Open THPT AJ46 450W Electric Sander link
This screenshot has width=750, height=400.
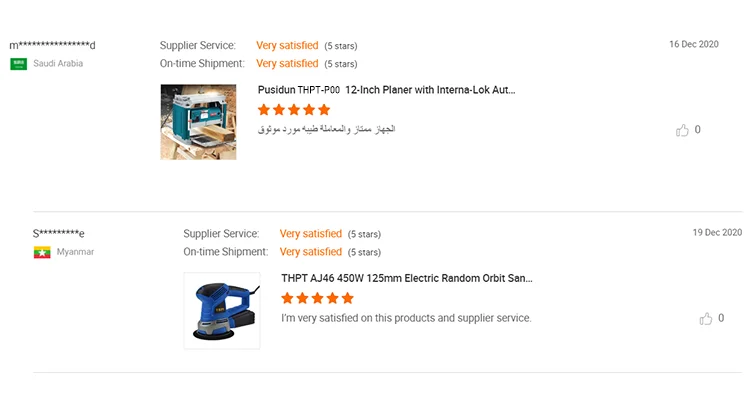tap(406, 278)
